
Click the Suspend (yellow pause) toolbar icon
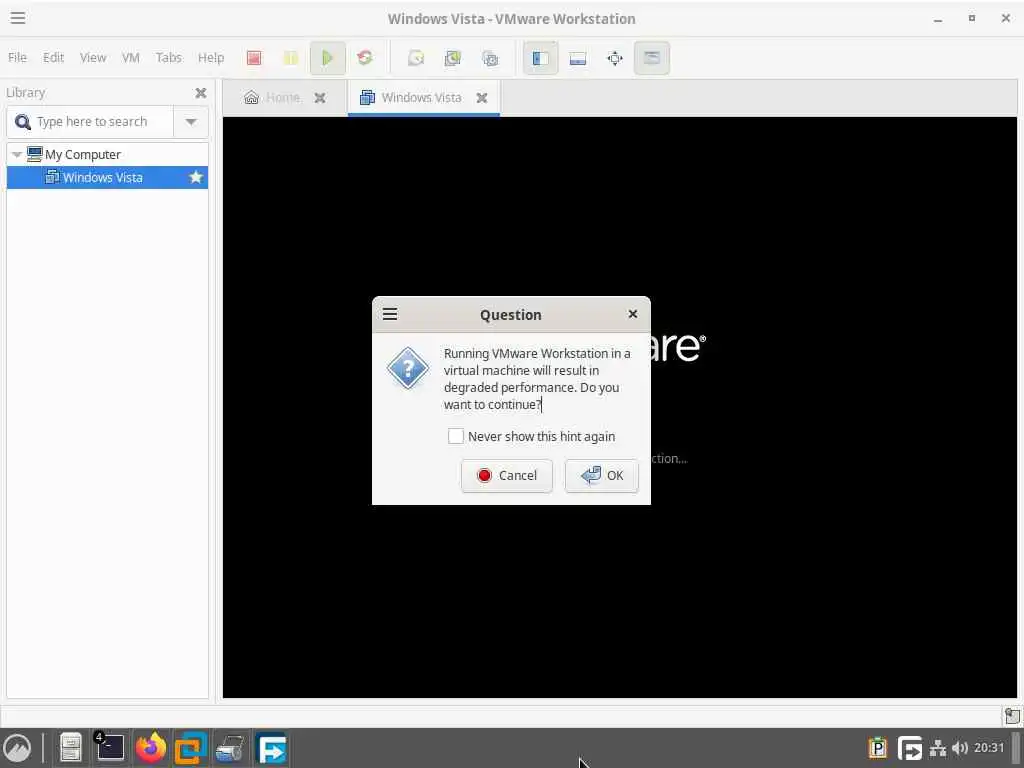click(x=291, y=57)
